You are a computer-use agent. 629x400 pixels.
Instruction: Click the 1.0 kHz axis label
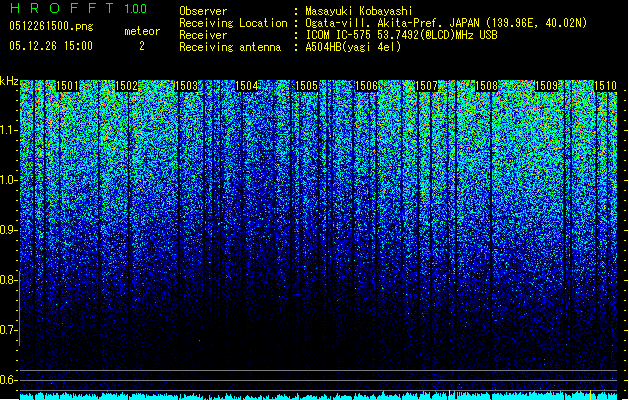[8, 180]
